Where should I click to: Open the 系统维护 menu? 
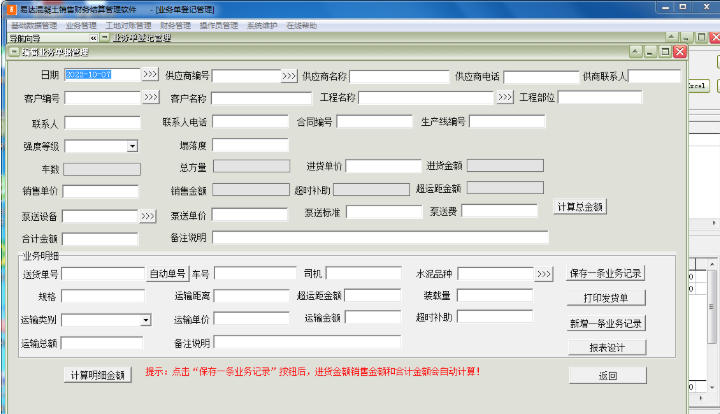point(262,26)
